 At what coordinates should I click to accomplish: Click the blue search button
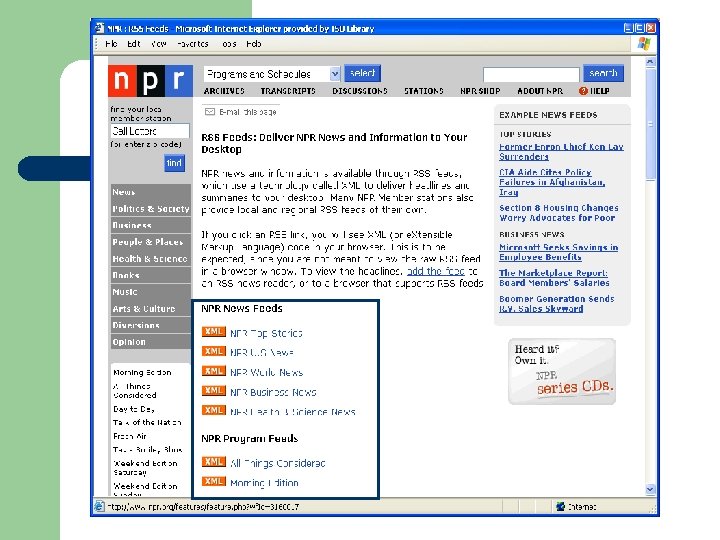point(603,73)
